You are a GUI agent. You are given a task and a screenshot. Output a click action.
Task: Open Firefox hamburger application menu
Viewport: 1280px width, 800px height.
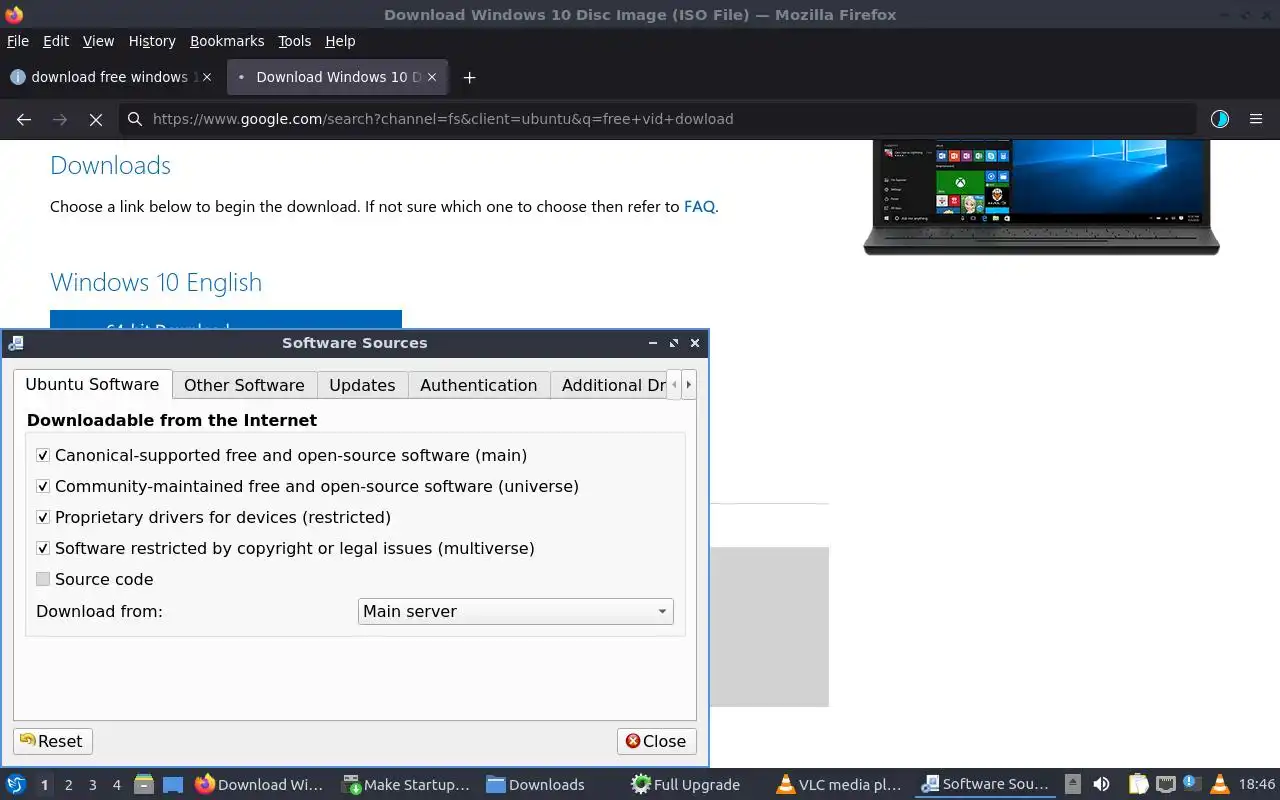coord(1256,119)
